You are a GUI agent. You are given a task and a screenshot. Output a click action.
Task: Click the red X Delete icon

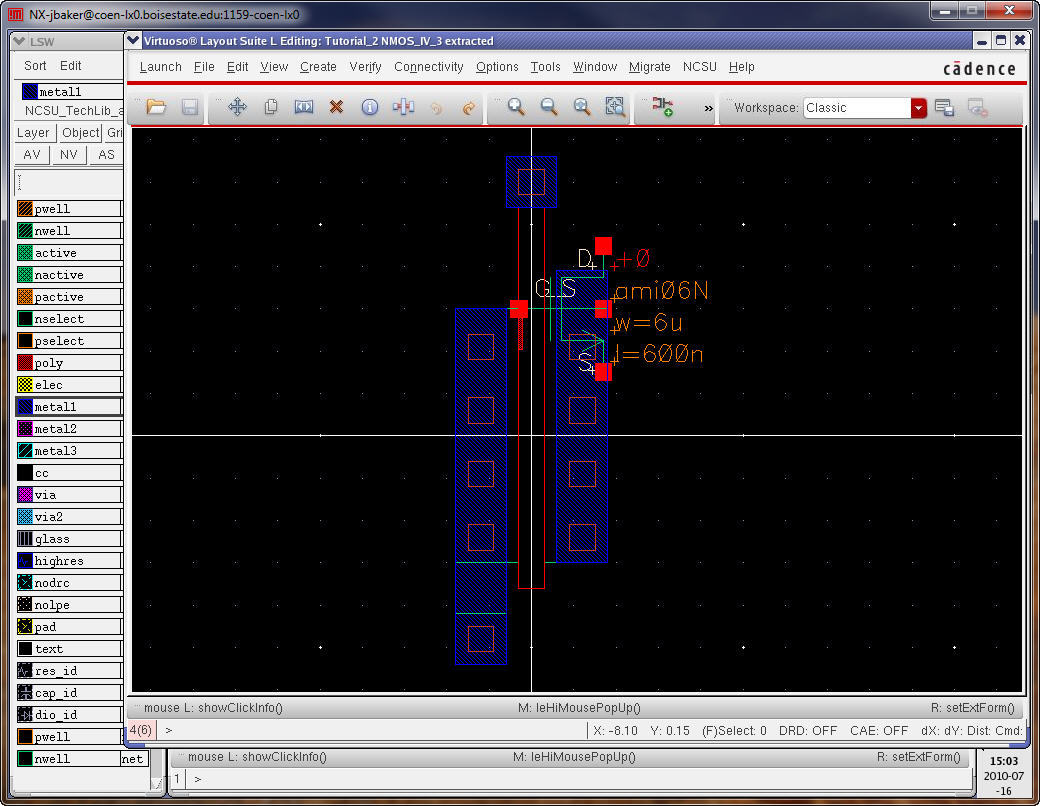[337, 107]
